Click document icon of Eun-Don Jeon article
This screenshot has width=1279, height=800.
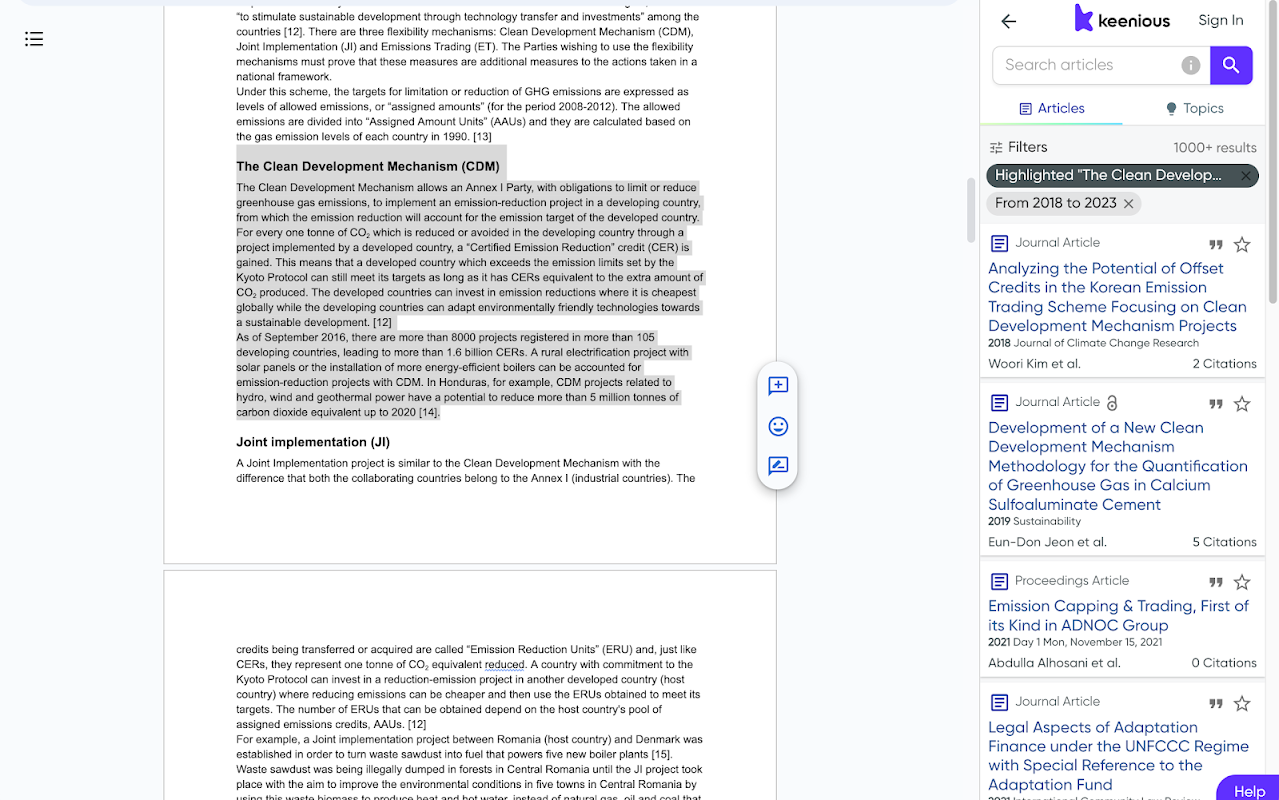998,403
